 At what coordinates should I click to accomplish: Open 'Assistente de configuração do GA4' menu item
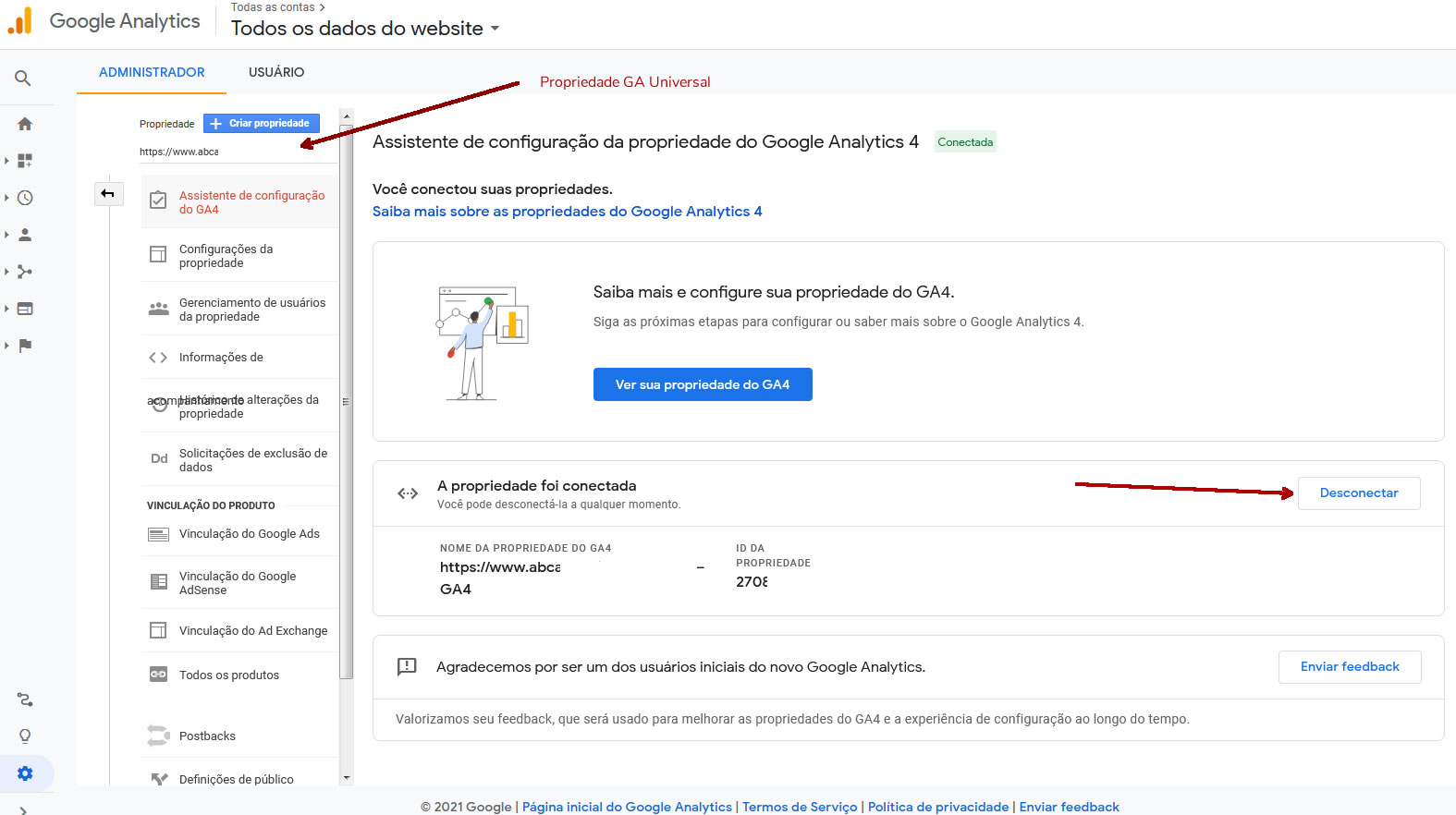(240, 201)
